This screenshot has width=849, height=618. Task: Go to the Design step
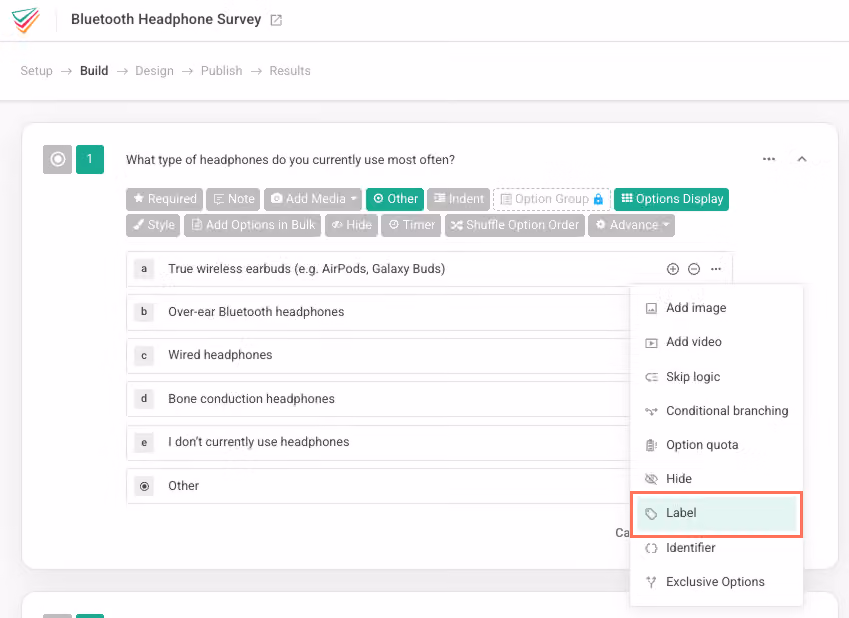(154, 71)
